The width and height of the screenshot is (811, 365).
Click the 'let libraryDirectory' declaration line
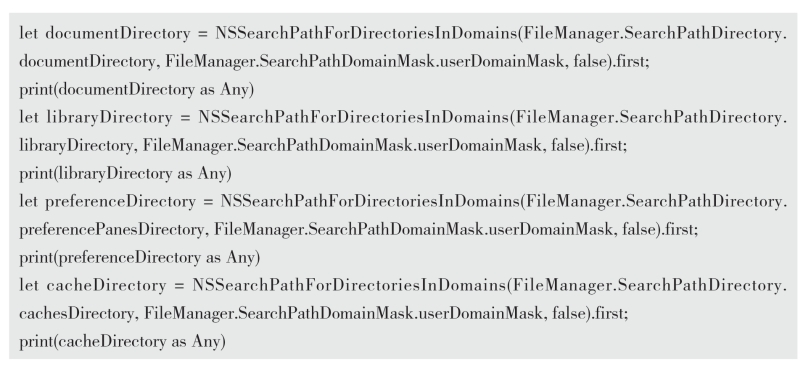click(x=403, y=118)
